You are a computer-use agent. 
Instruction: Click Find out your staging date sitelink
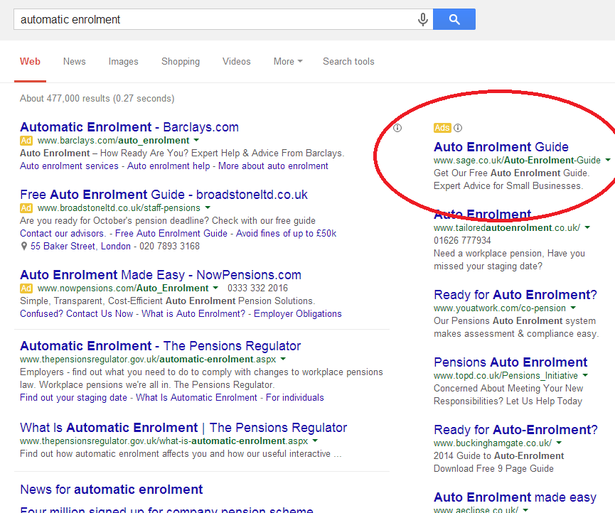click(x=73, y=398)
